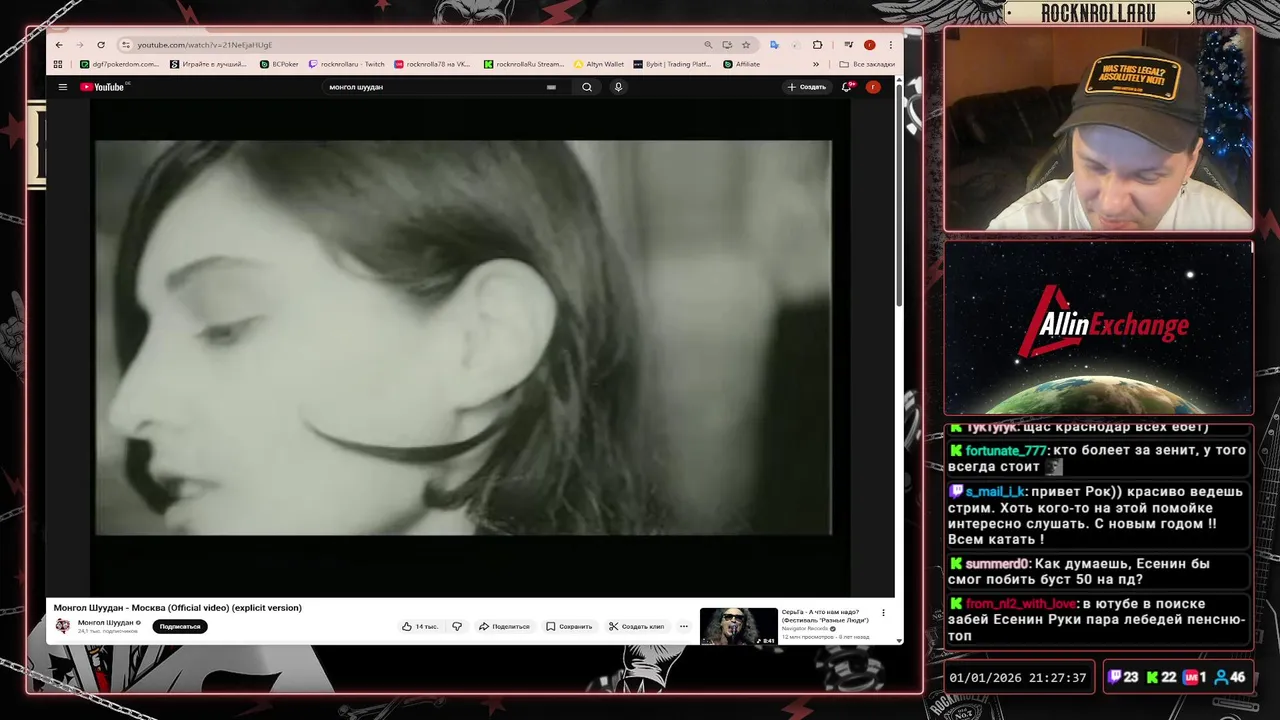The height and width of the screenshot is (720, 1280).
Task: Open YouTube hamburger guide menu
Action: click(x=62, y=87)
